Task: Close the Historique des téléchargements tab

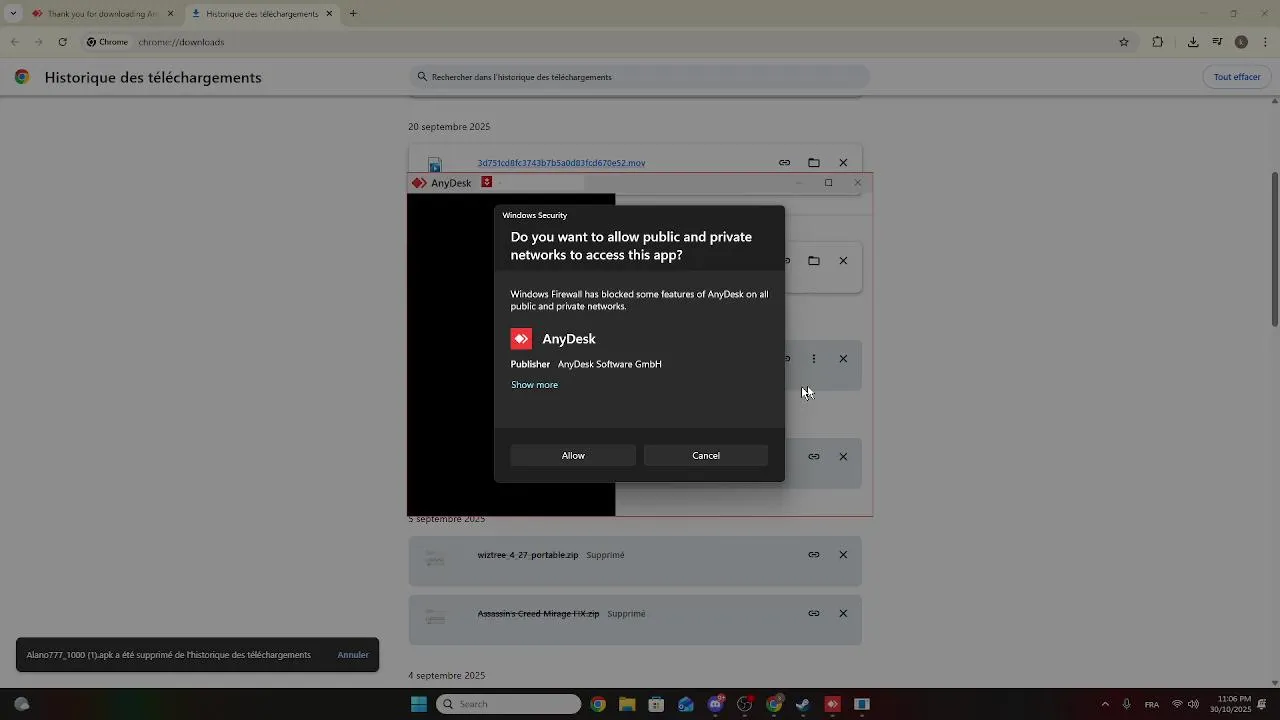Action: tap(329, 14)
